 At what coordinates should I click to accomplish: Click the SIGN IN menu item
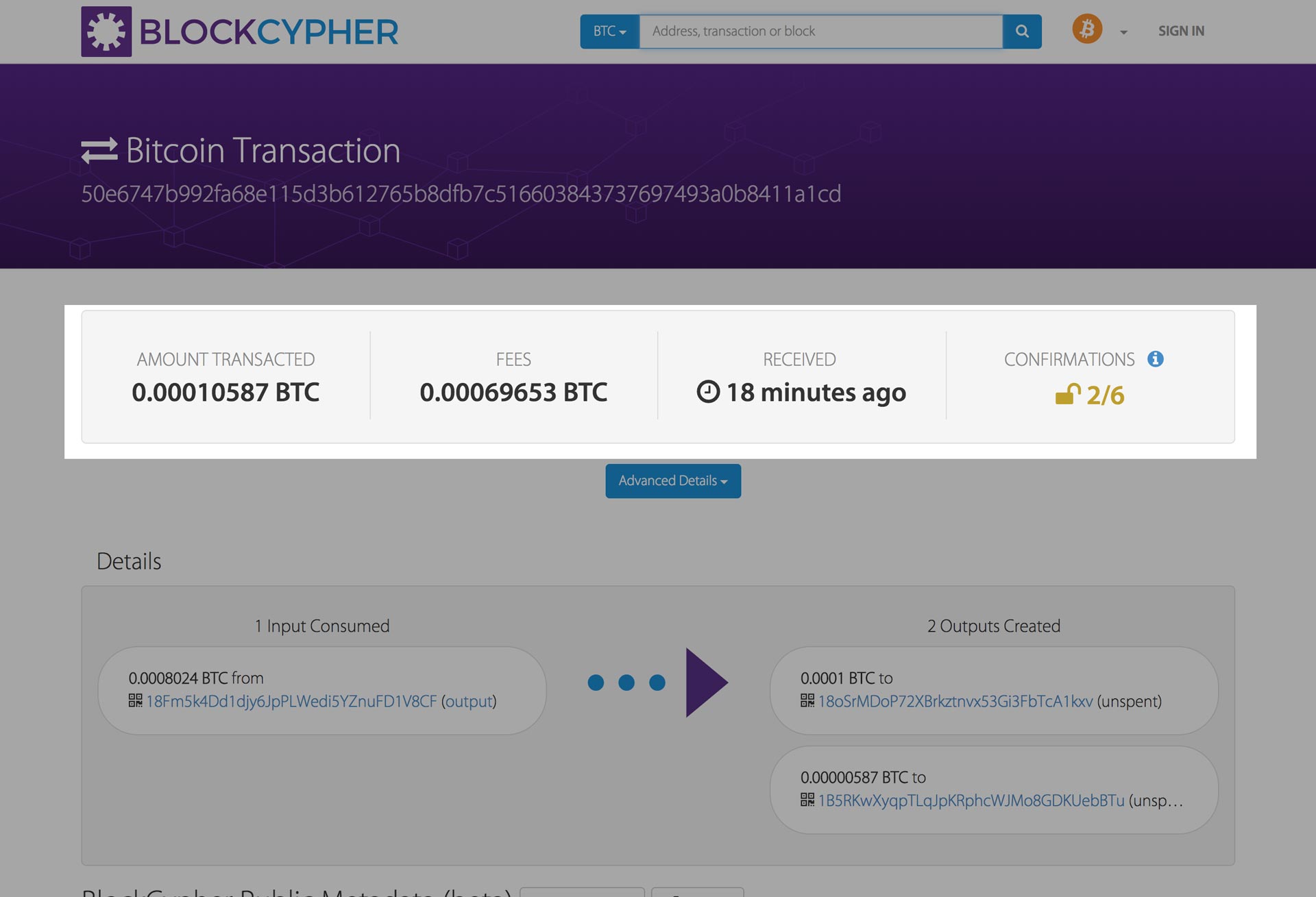(x=1180, y=31)
